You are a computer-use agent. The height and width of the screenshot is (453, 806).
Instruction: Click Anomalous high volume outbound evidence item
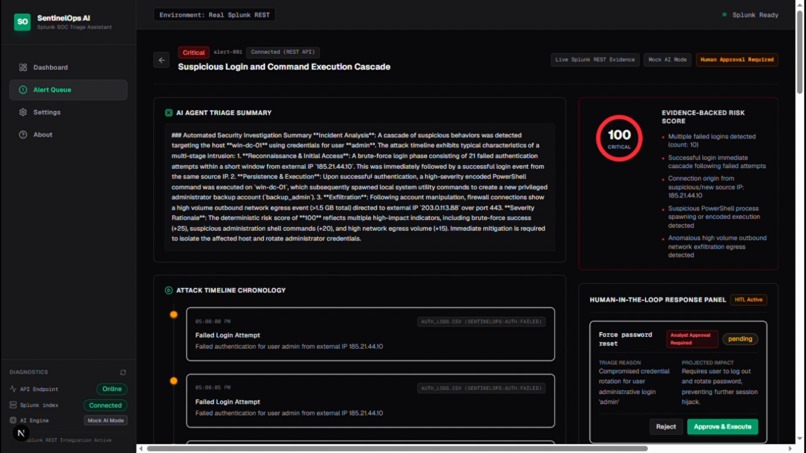click(x=716, y=246)
